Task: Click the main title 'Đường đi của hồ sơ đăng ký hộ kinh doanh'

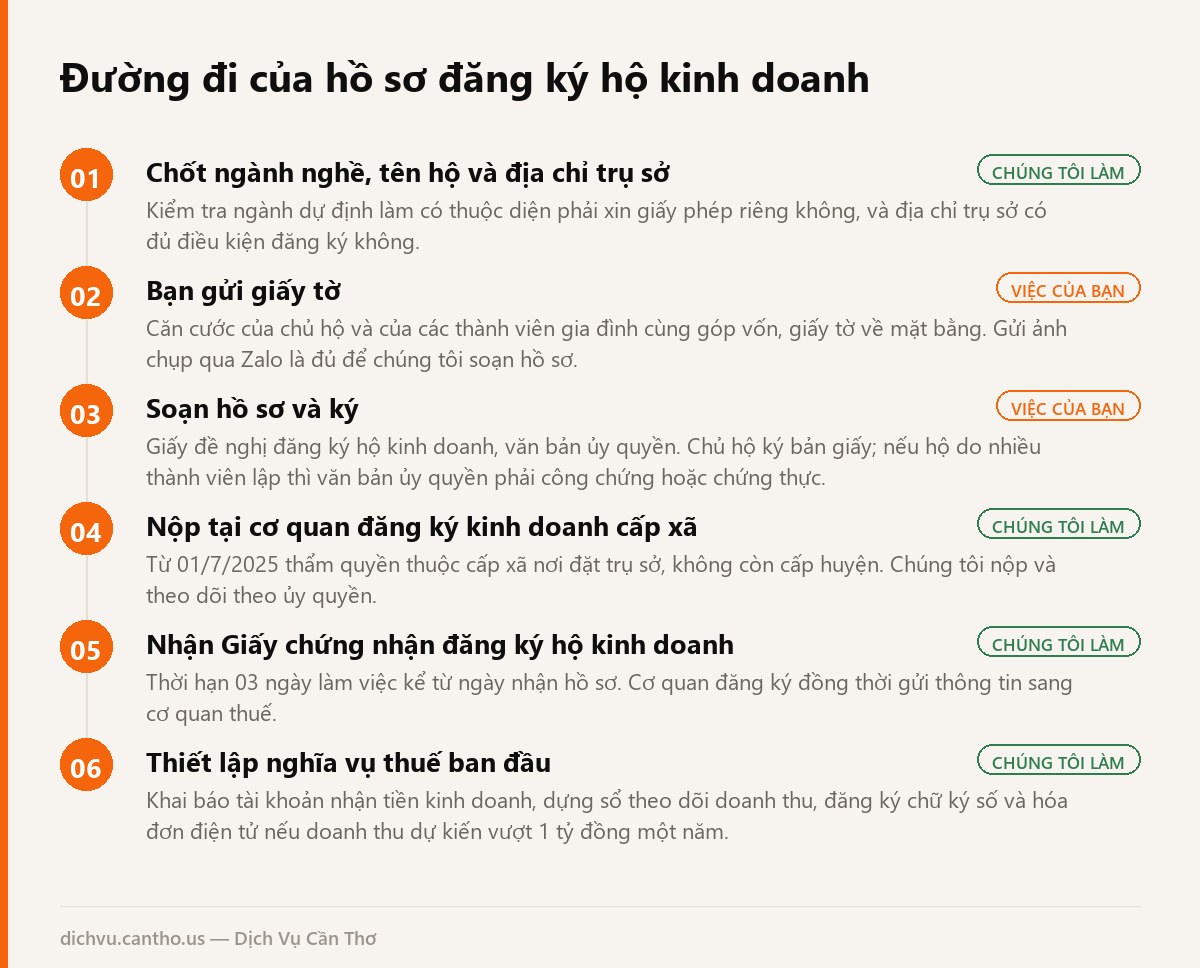Action: [464, 79]
